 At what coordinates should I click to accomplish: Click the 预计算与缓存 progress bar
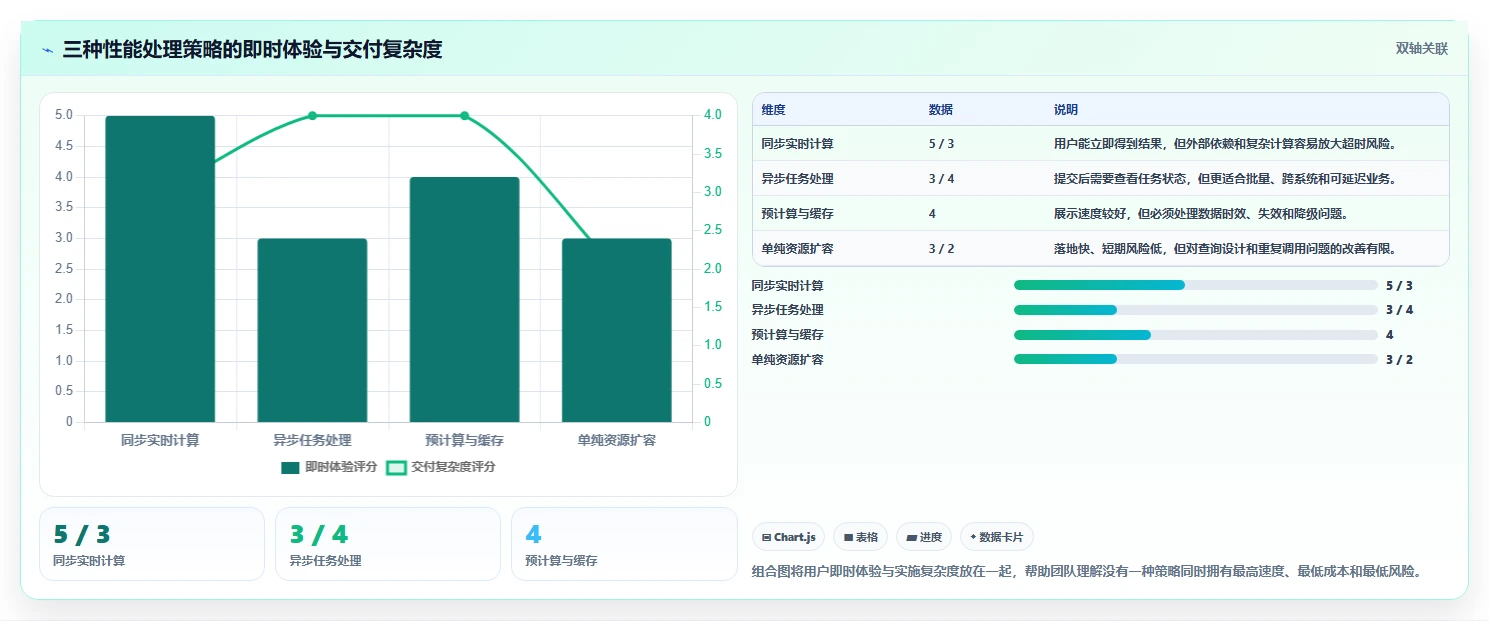pos(1196,335)
